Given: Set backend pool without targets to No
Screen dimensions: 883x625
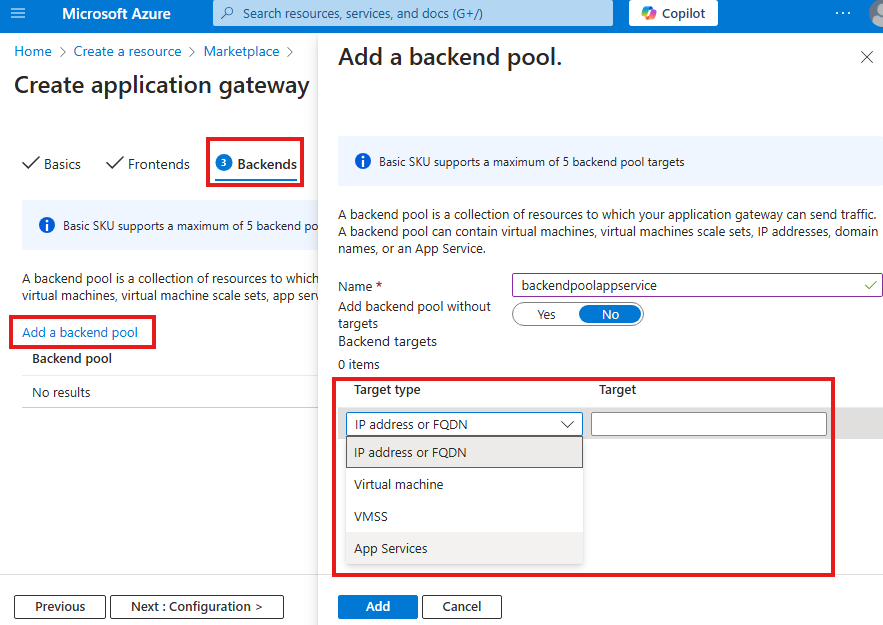Looking at the screenshot, I should pos(610,314).
